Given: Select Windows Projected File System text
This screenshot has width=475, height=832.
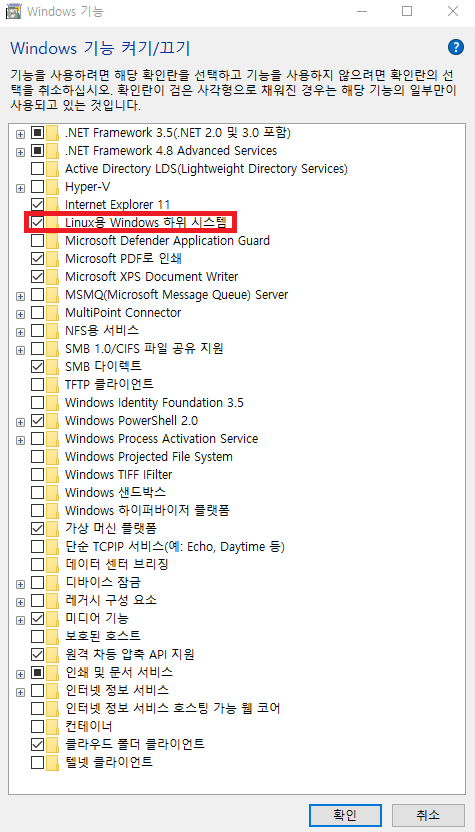Looking at the screenshot, I should (149, 456).
